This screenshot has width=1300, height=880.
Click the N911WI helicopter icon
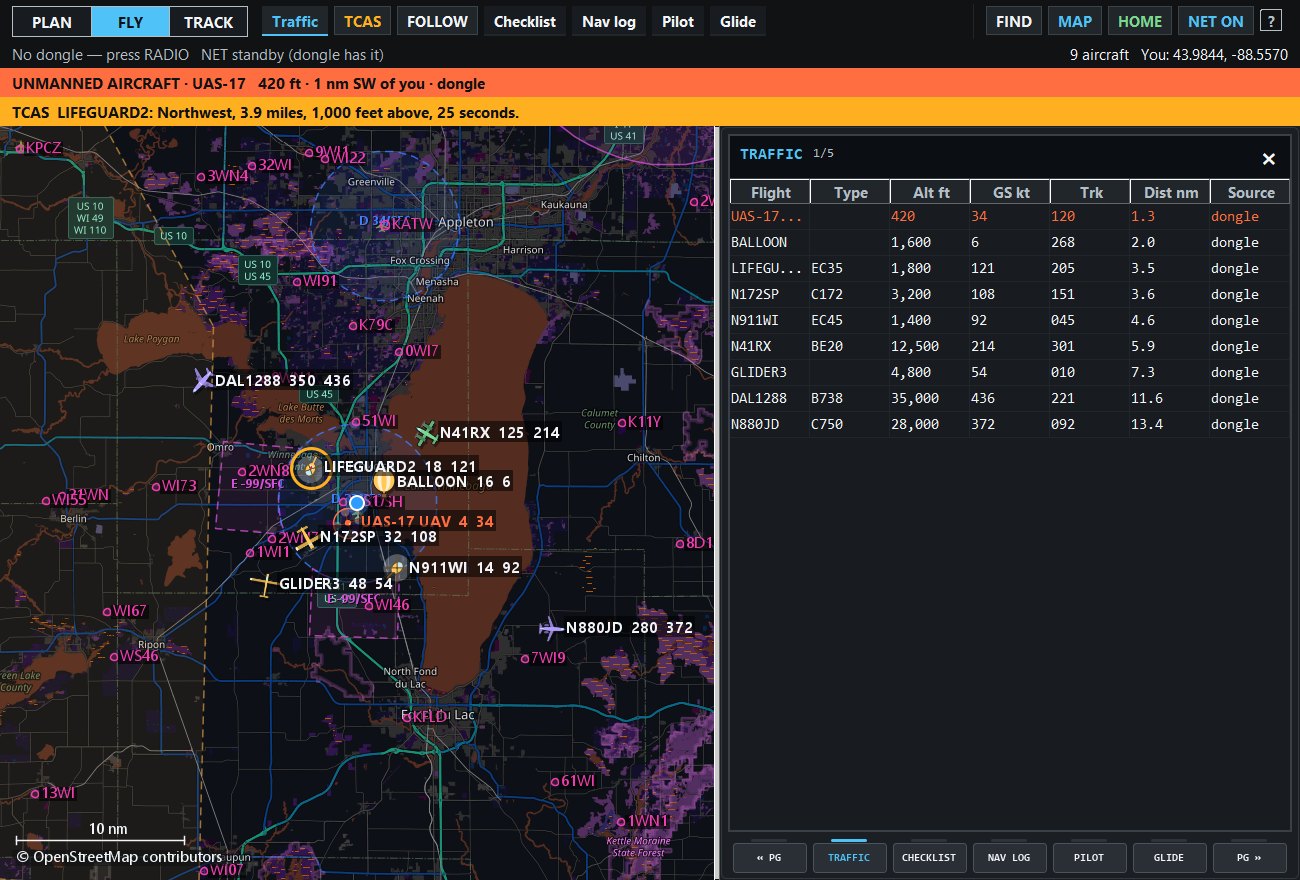click(397, 568)
